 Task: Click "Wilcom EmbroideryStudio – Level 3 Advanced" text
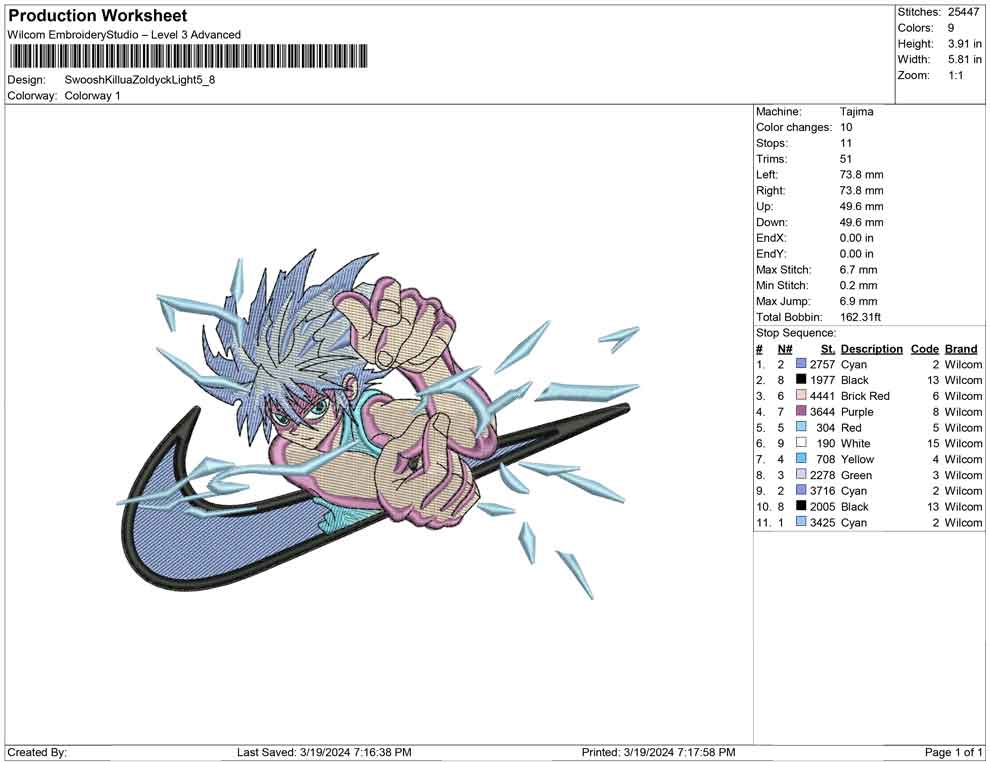click(x=124, y=35)
